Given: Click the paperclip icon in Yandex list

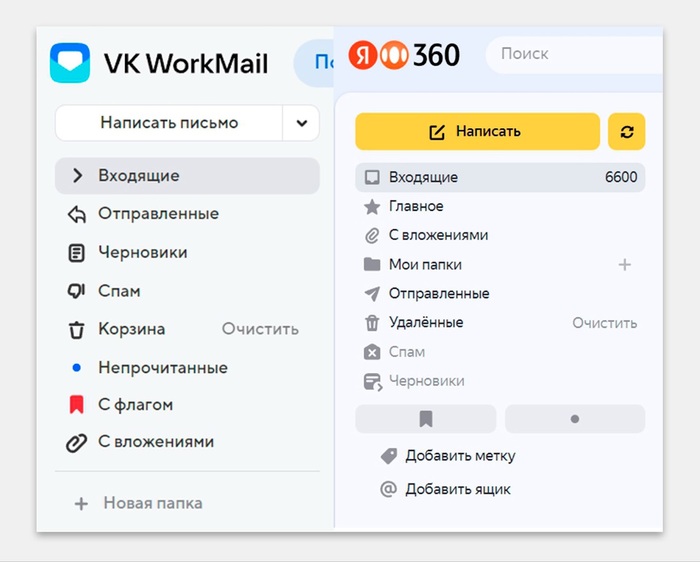Looking at the screenshot, I should tap(372, 235).
